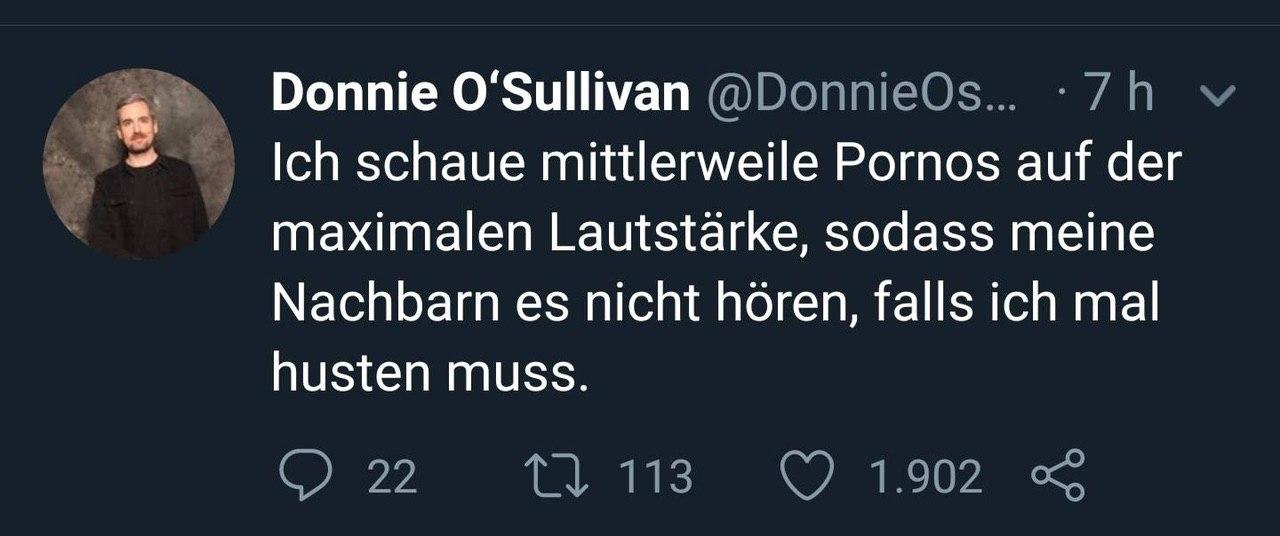
Task: Click the tweet line starting 'Ich schaue'
Action: (726, 165)
